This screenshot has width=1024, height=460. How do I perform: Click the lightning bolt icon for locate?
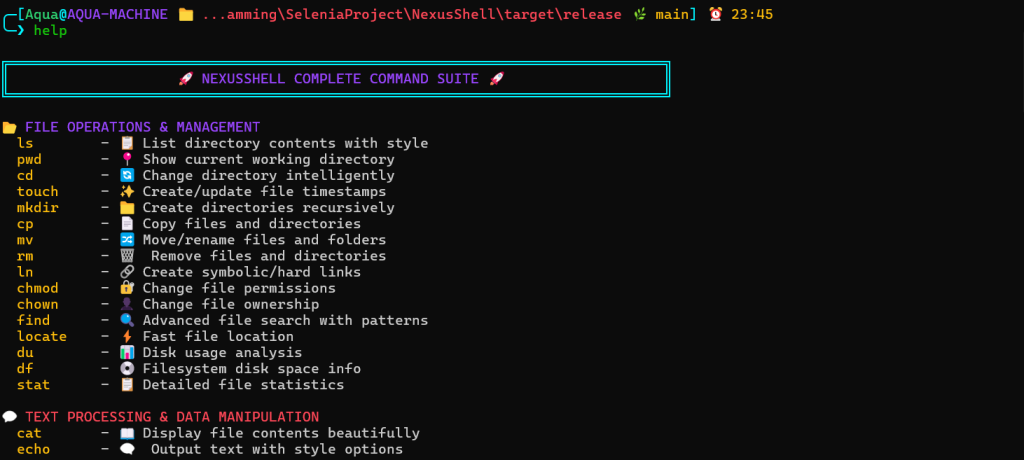click(x=127, y=337)
